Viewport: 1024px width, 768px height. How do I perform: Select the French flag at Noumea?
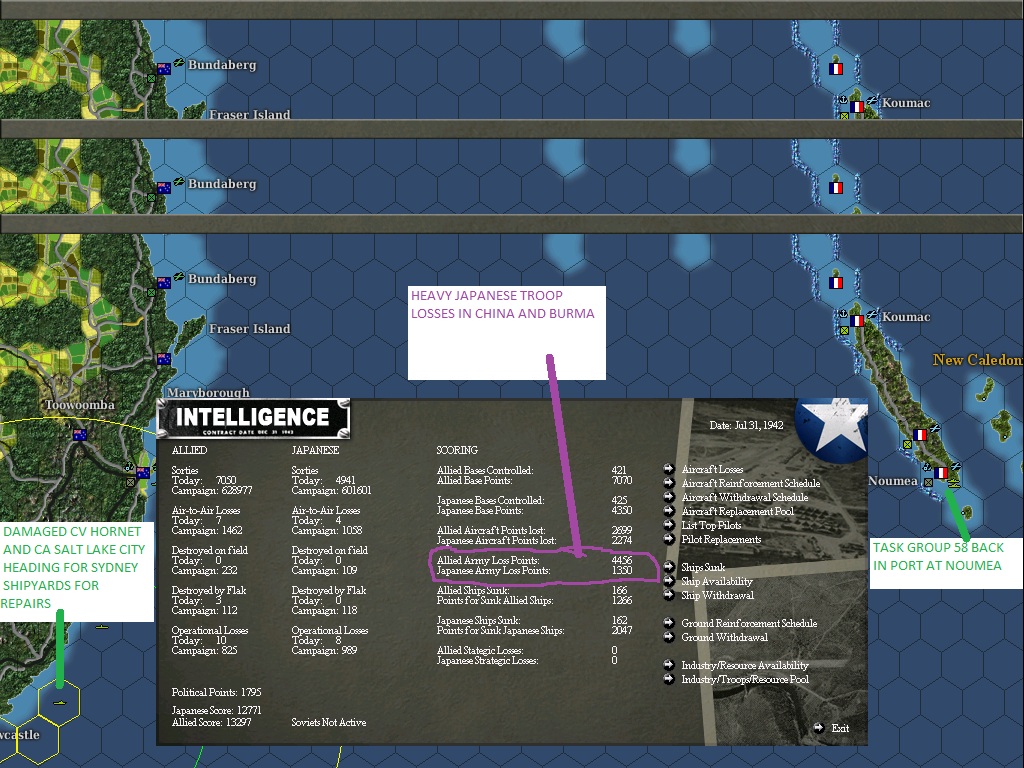pos(941,473)
